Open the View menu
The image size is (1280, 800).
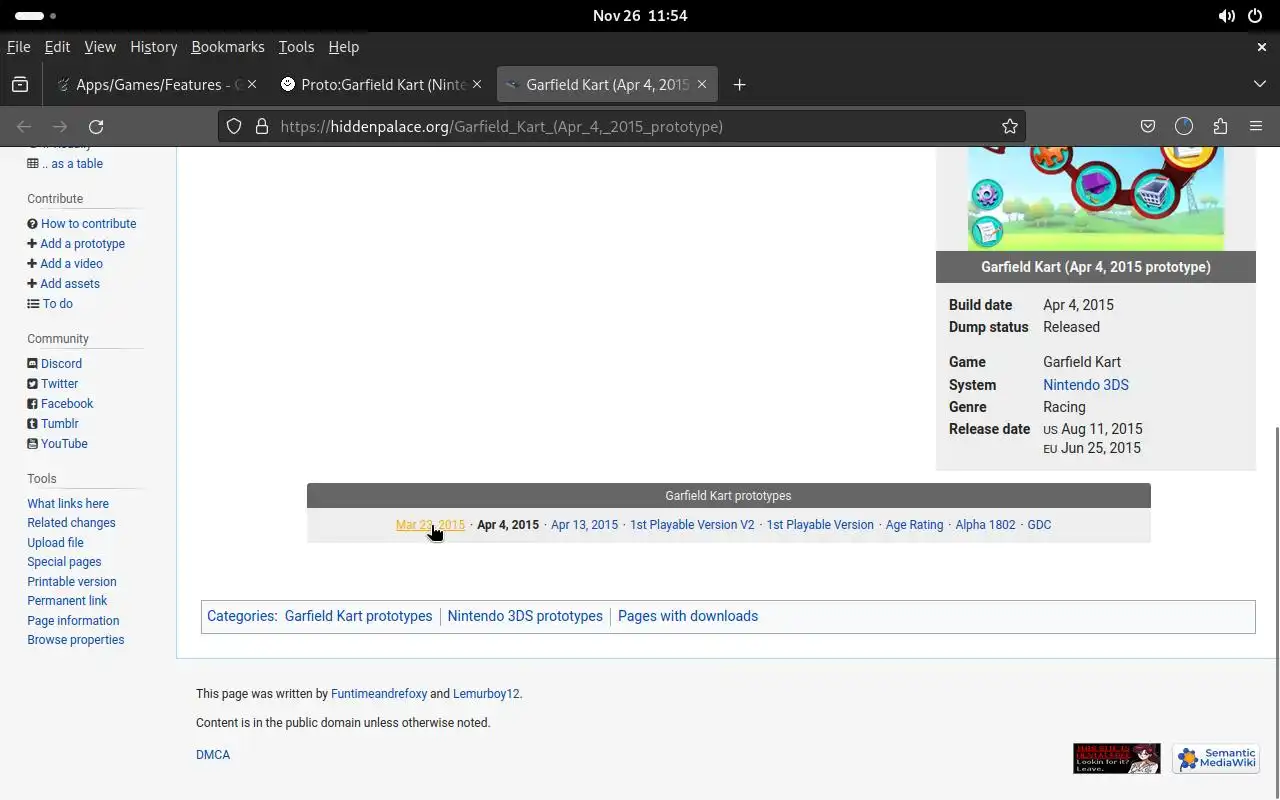[x=100, y=47]
